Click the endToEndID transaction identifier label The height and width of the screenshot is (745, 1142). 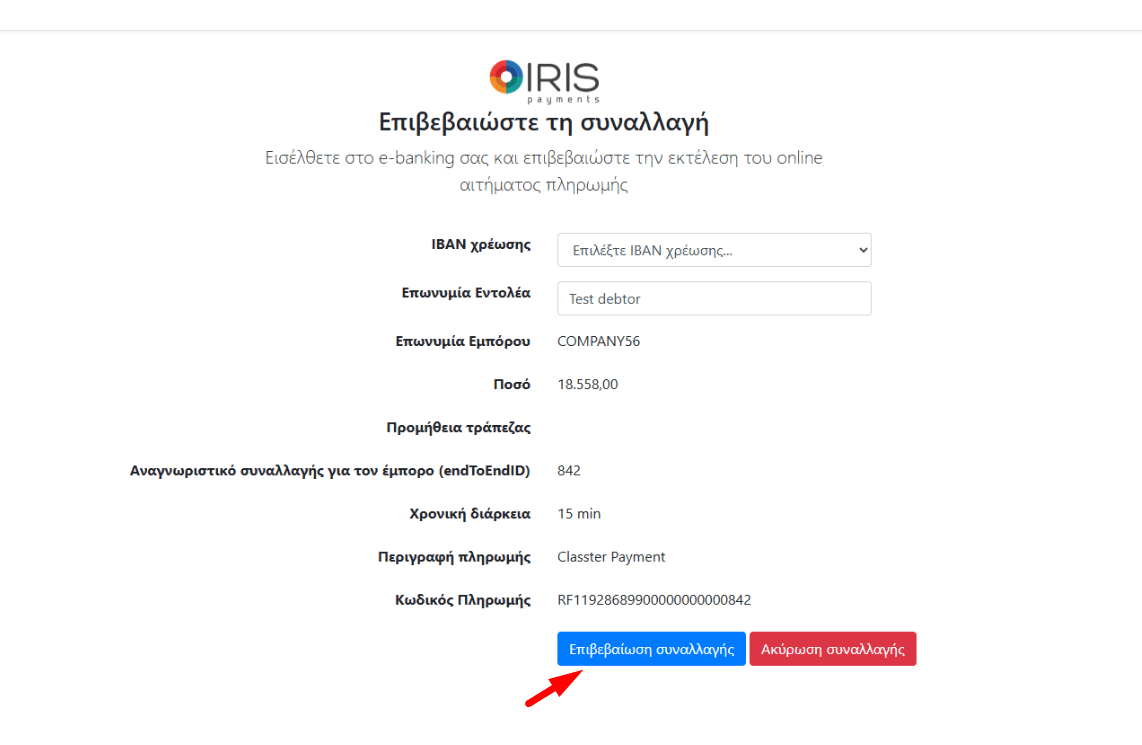click(330, 470)
